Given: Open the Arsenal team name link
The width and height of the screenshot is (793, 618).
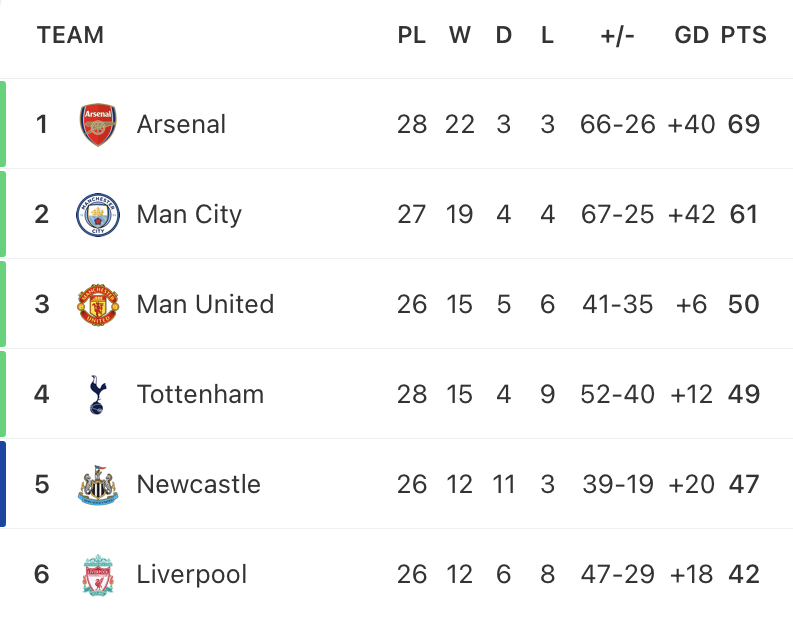Looking at the screenshot, I should pyautogui.click(x=181, y=124).
